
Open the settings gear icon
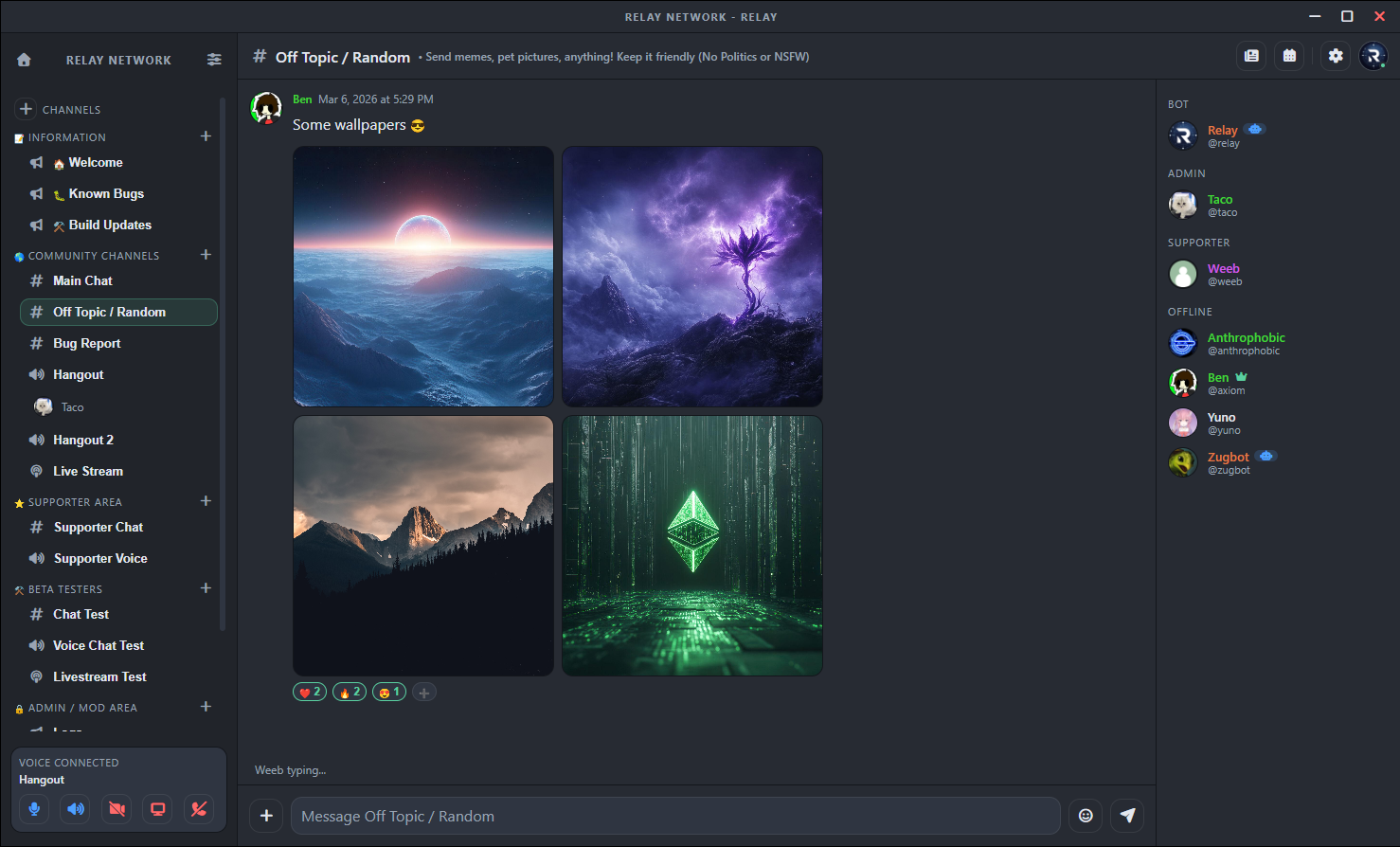point(1336,56)
